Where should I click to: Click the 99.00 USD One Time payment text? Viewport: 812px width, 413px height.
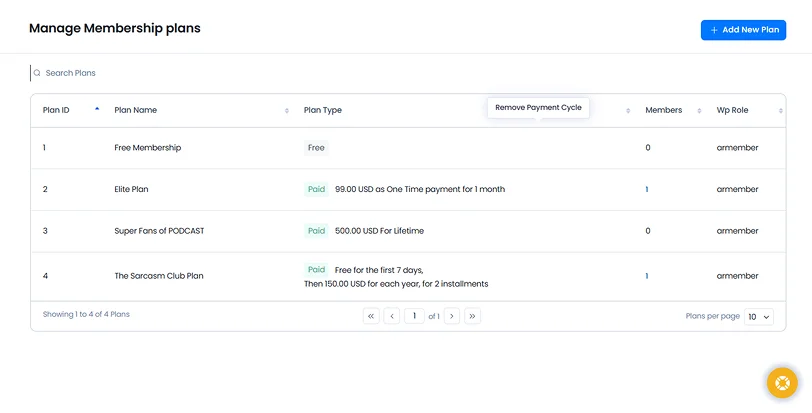(x=420, y=189)
